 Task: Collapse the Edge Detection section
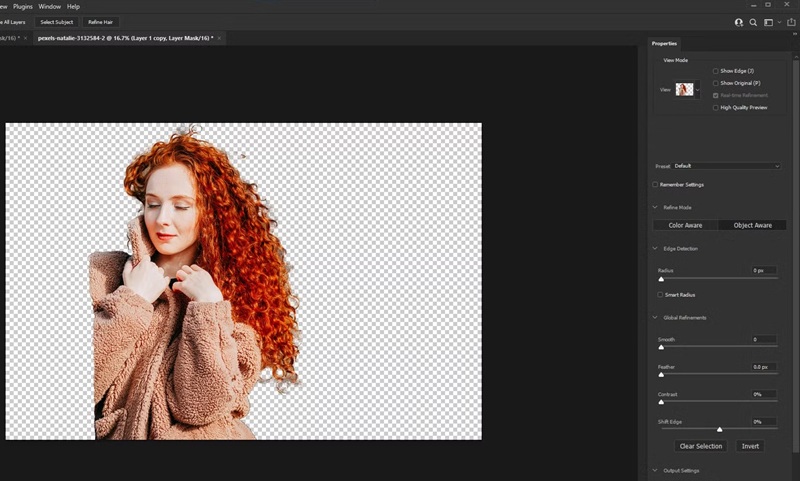(x=655, y=248)
